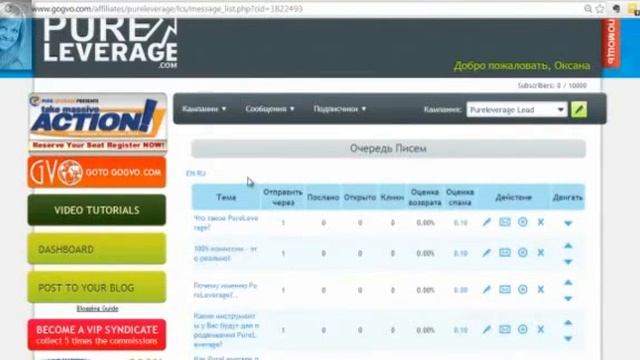The image size is (640, 360).
Task: Delete the '100% комиссии' message with X
Action: tap(541, 253)
